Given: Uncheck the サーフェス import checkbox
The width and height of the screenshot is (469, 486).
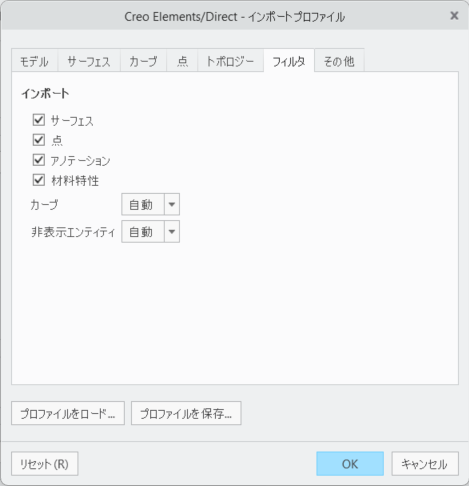Looking at the screenshot, I should (39, 120).
